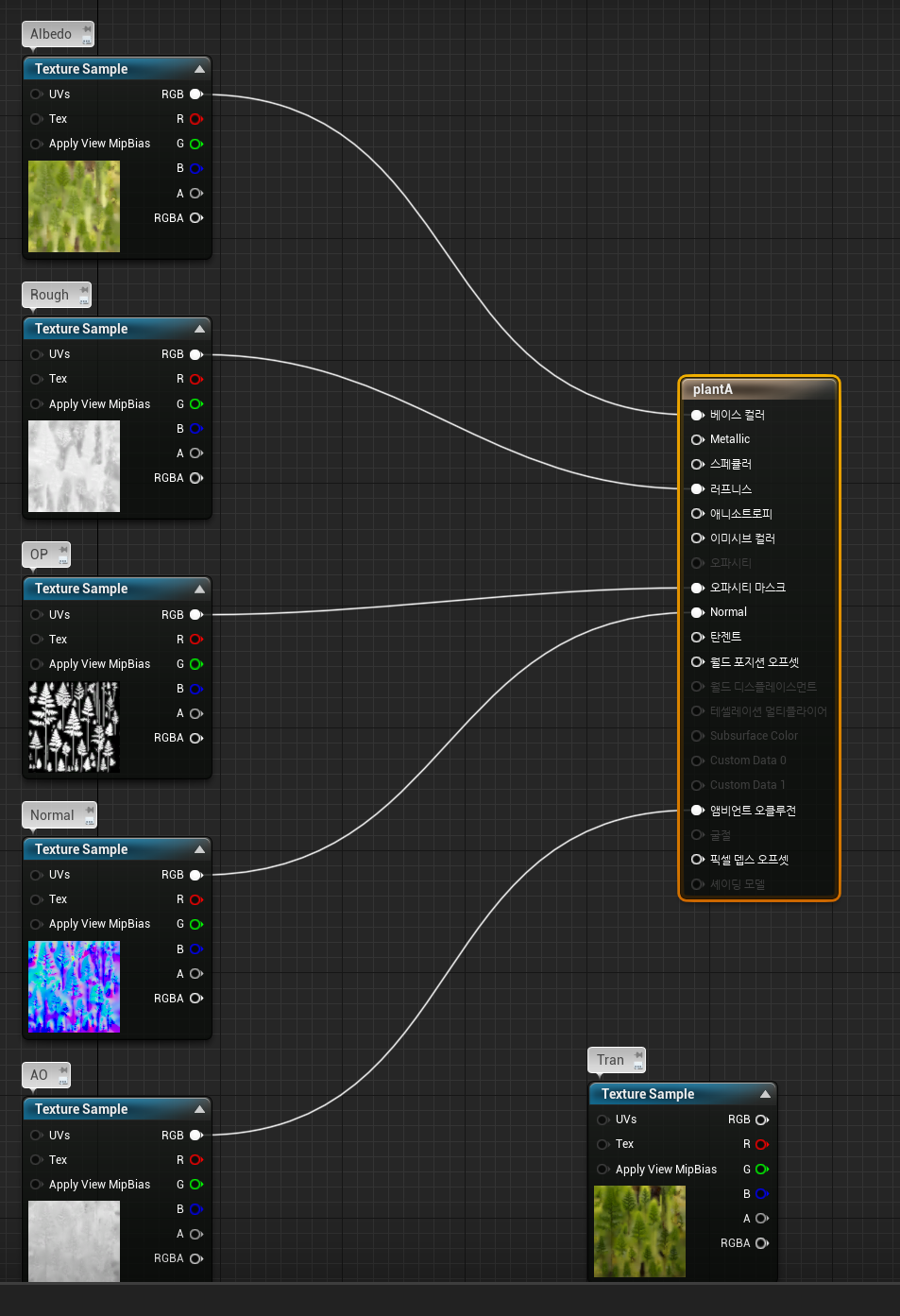The image size is (900, 1316).
Task: Click the Tran node RGBA output pin
Action: pos(762,1243)
